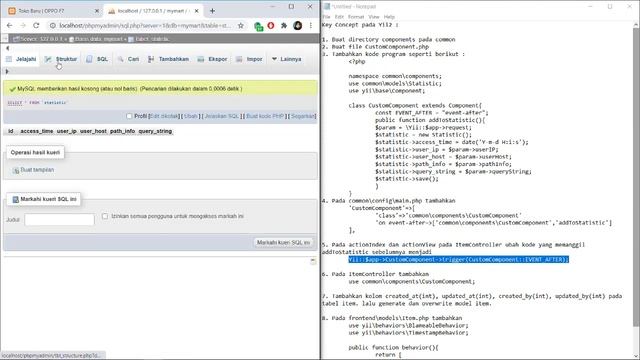Click the Segarkan link
This screenshot has height=360, width=640.
[303, 116]
